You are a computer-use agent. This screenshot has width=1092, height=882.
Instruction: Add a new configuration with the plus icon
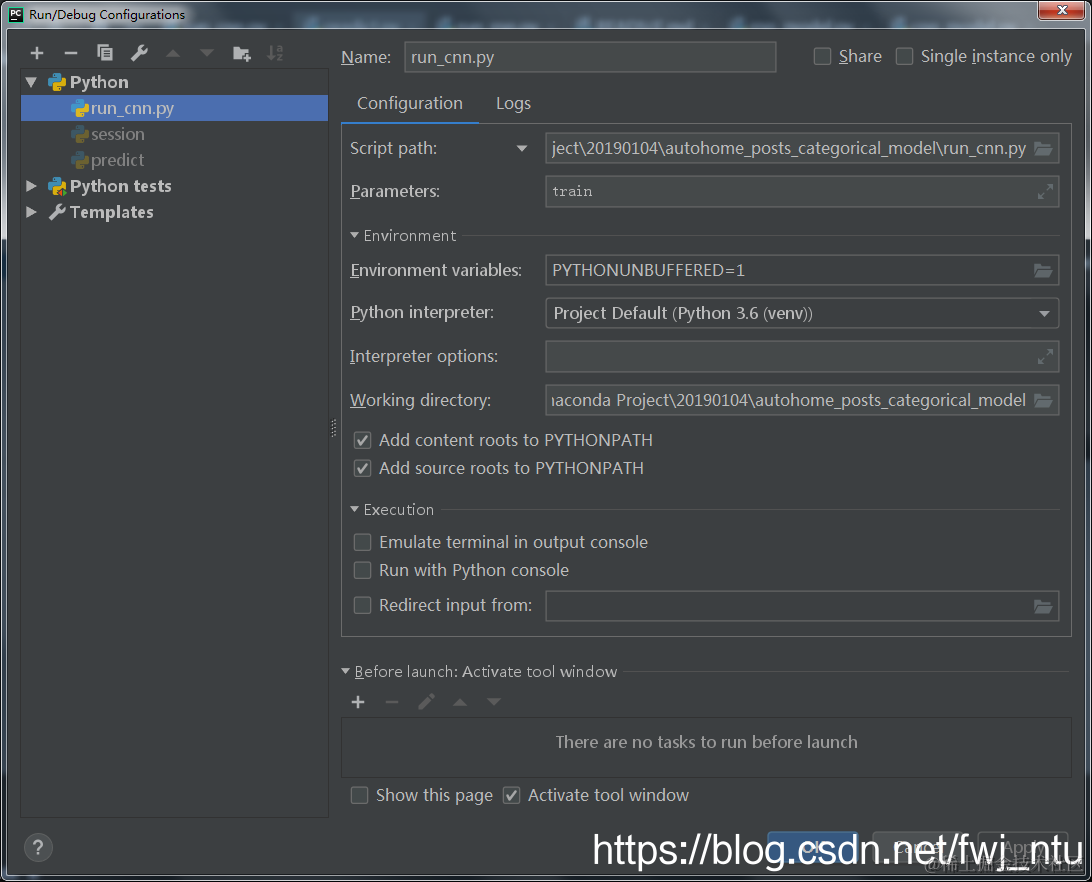37,53
